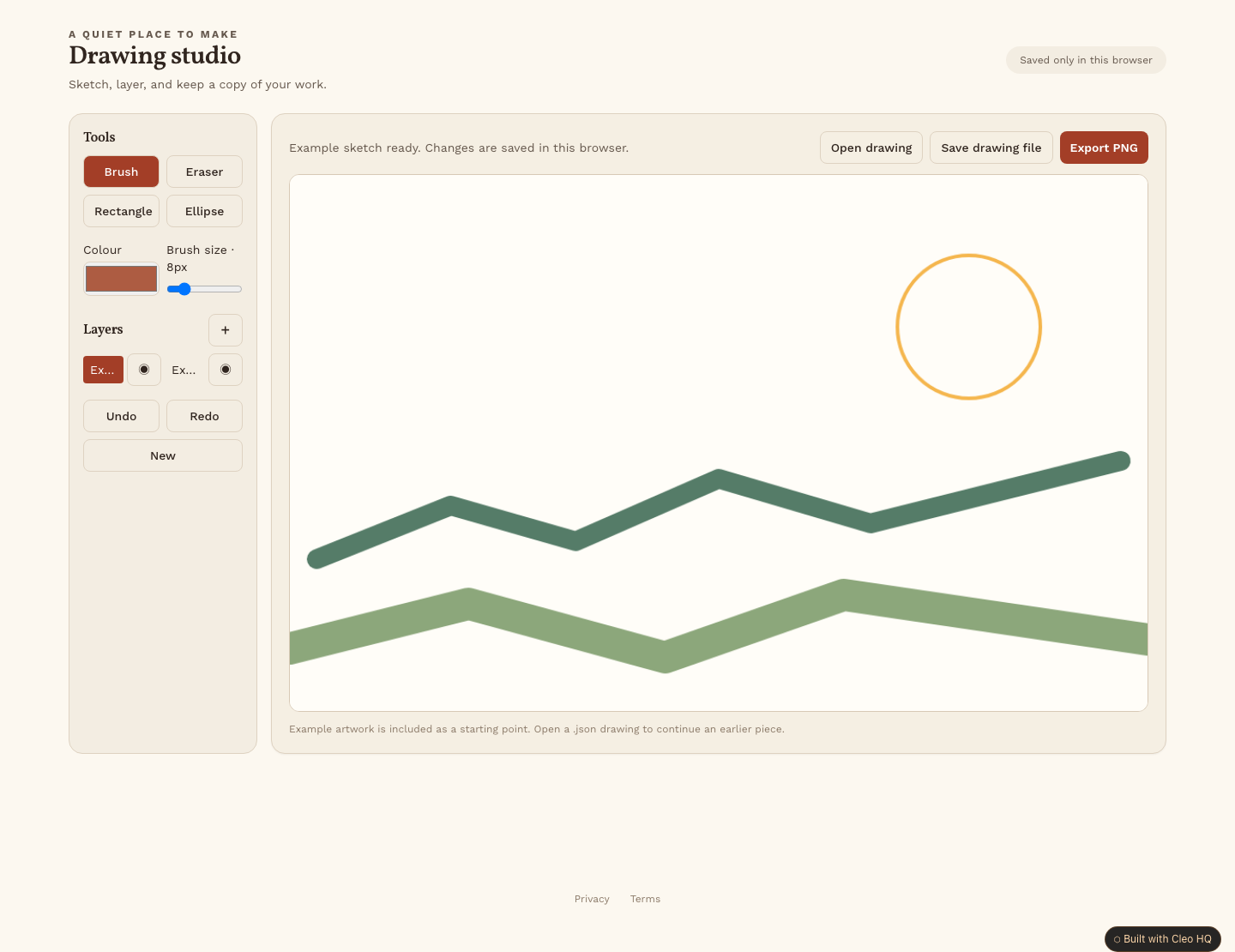Click the 'Colour' label
This screenshot has height=952, width=1235.
point(102,250)
